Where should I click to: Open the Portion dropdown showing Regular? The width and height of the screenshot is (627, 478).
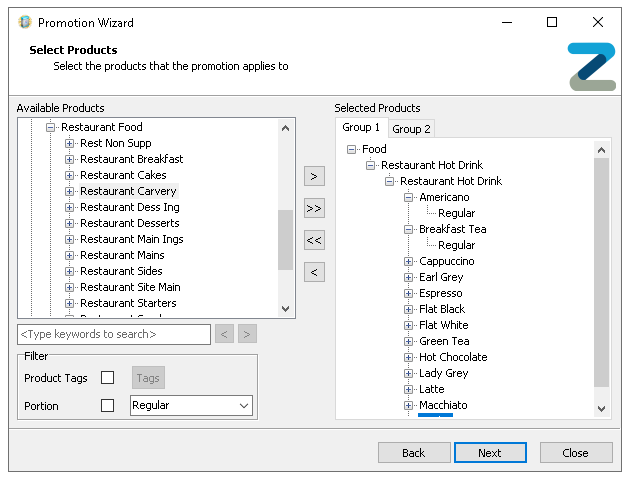point(192,406)
